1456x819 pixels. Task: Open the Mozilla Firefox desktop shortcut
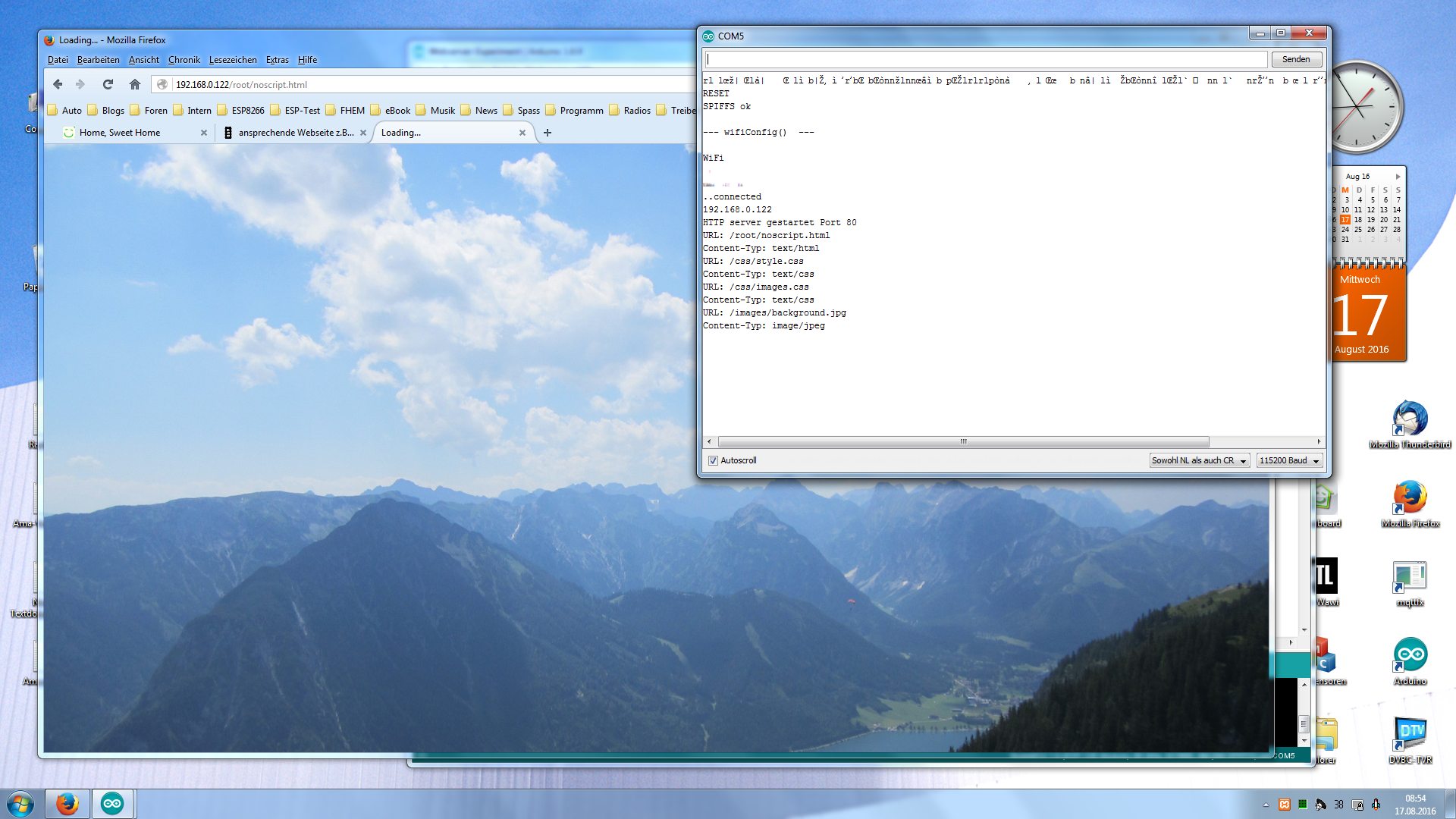tap(1410, 504)
